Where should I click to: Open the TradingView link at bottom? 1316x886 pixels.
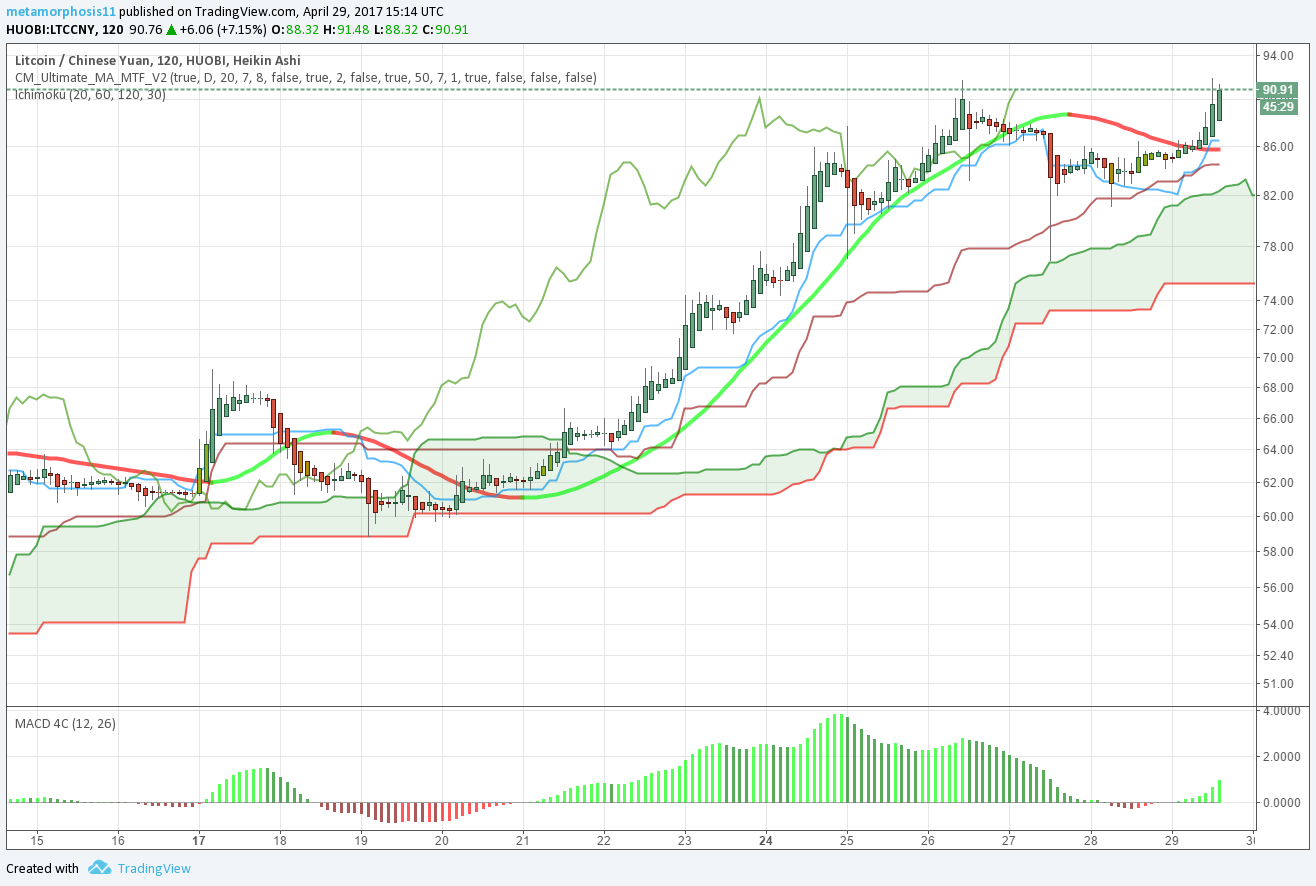coord(154,868)
